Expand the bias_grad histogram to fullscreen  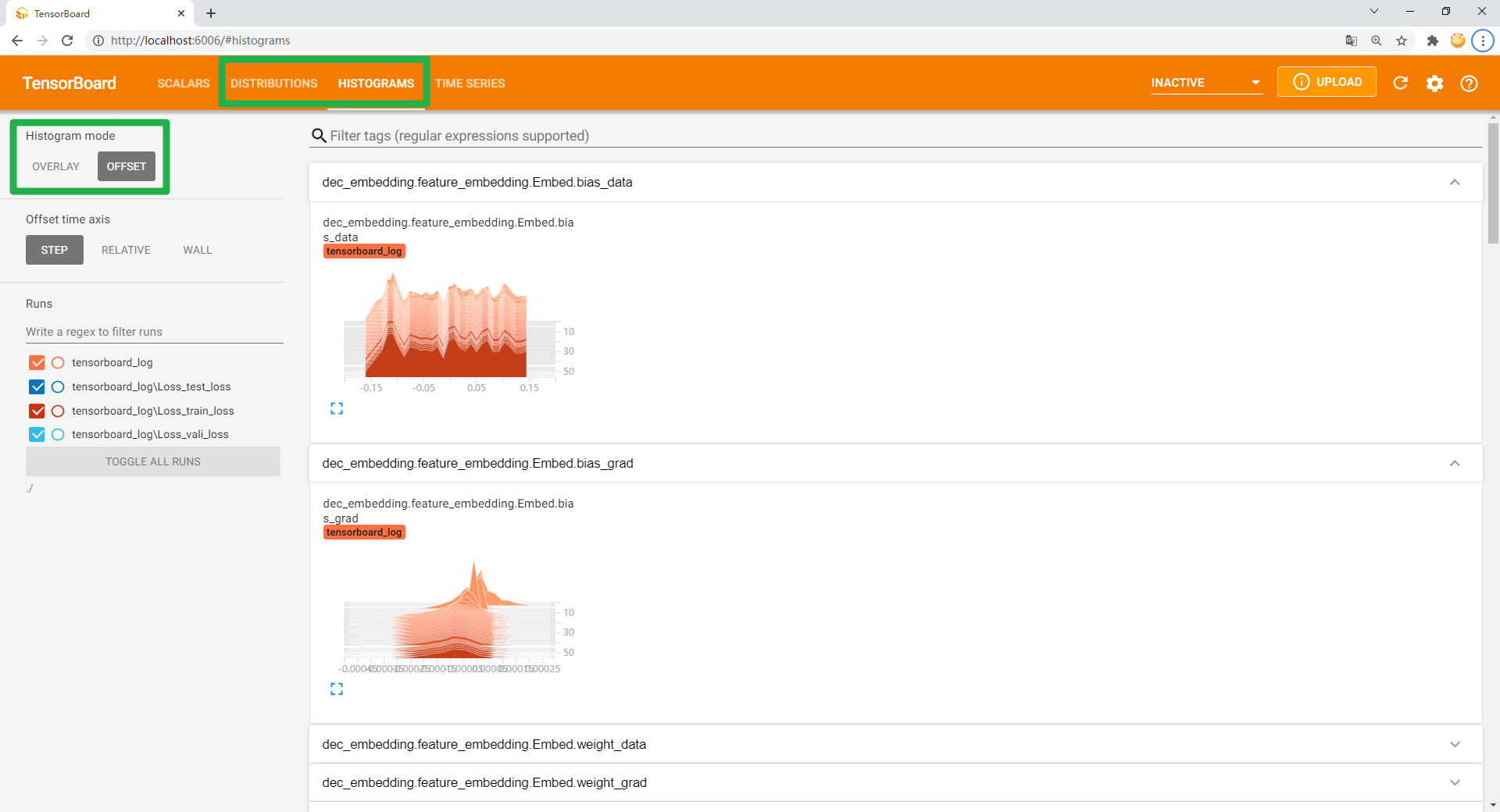click(337, 689)
